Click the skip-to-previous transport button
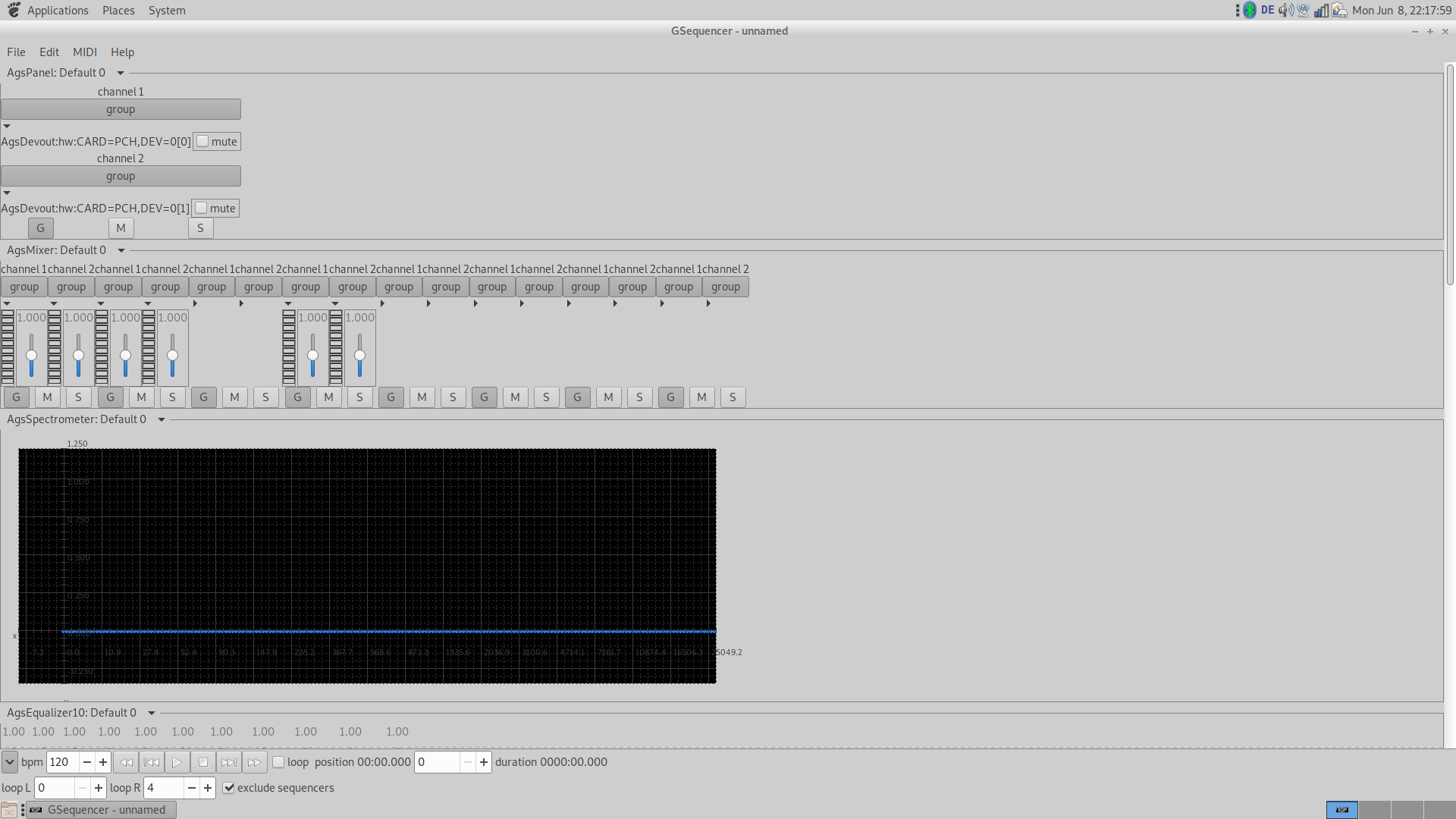Screen dimensions: 1456x819 tap(152, 762)
